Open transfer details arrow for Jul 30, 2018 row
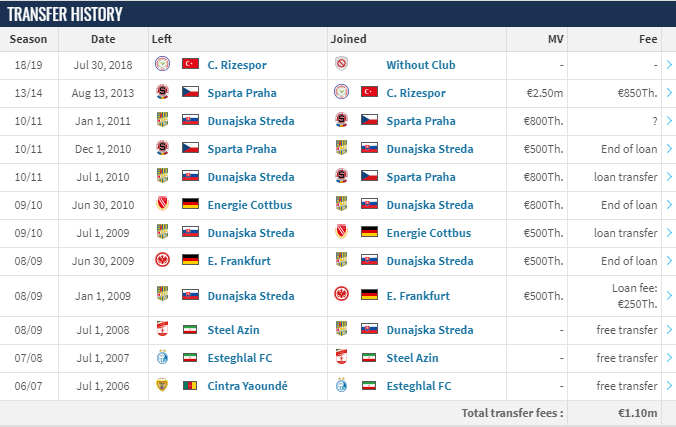 click(669, 65)
